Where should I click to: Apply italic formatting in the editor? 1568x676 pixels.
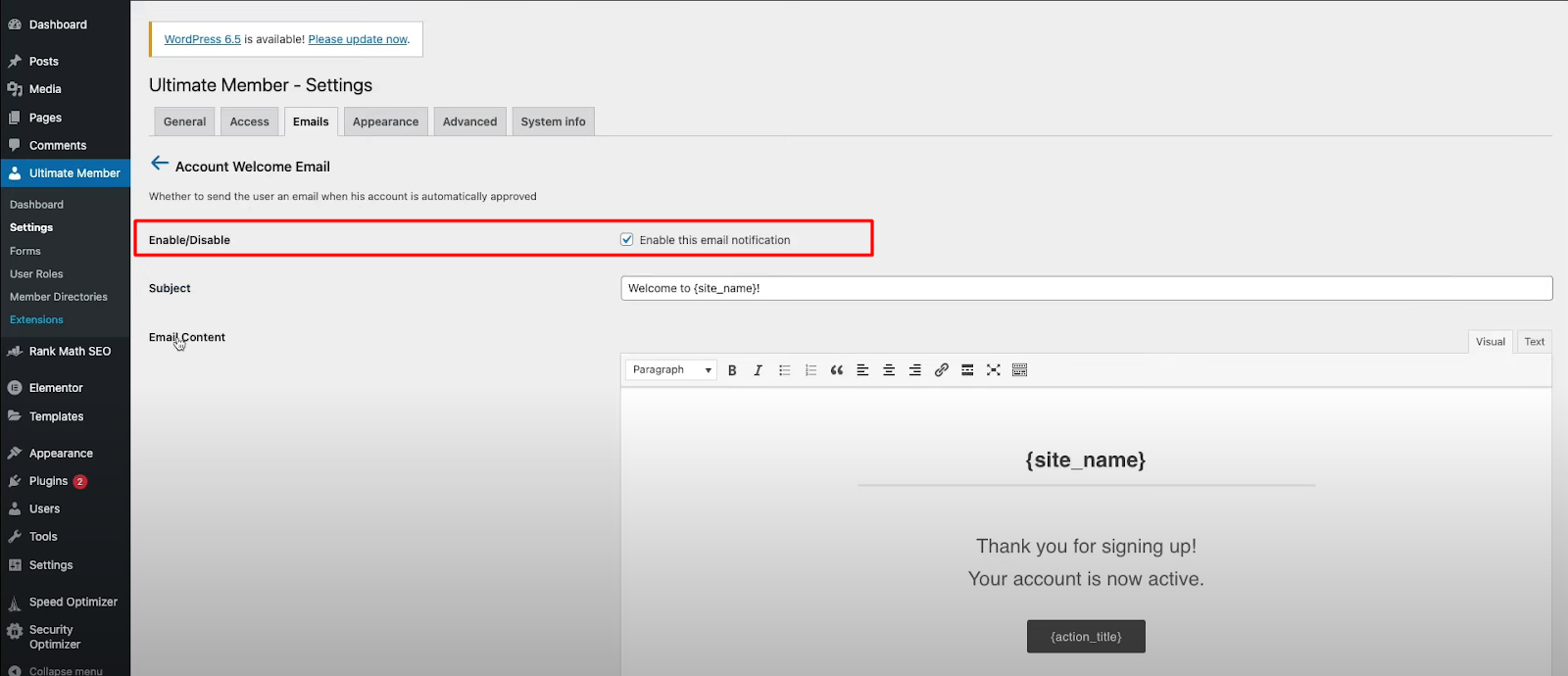click(x=758, y=370)
